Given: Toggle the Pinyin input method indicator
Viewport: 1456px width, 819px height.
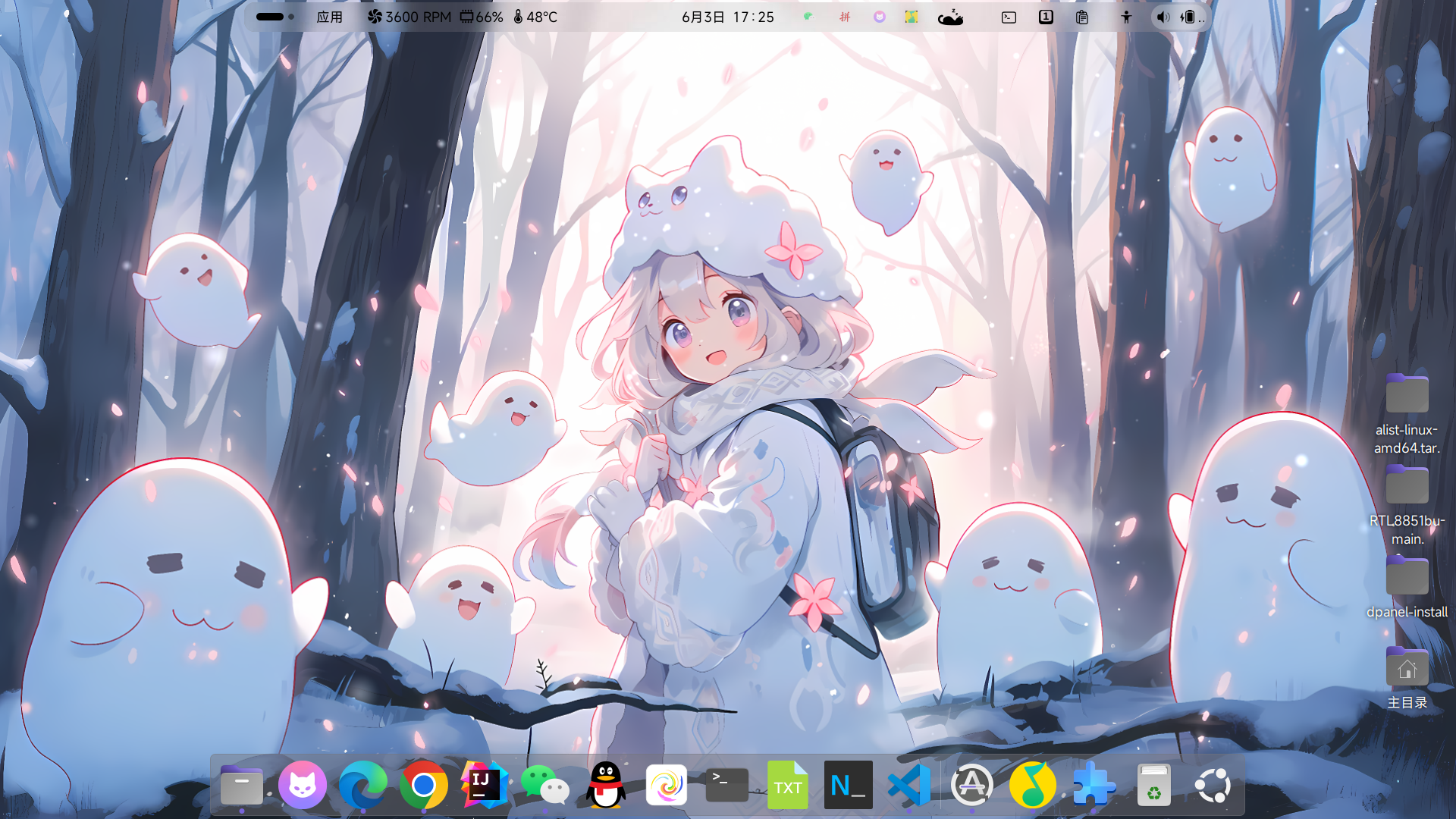Looking at the screenshot, I should point(844,17).
